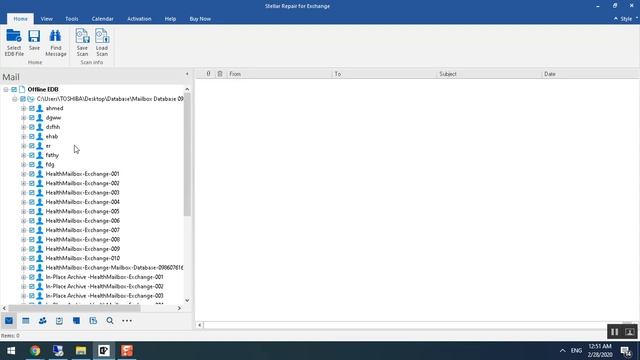Image resolution: width=640 pixels, height=360 pixels.
Task: Click the mailbox database path icon
Action: [31, 99]
